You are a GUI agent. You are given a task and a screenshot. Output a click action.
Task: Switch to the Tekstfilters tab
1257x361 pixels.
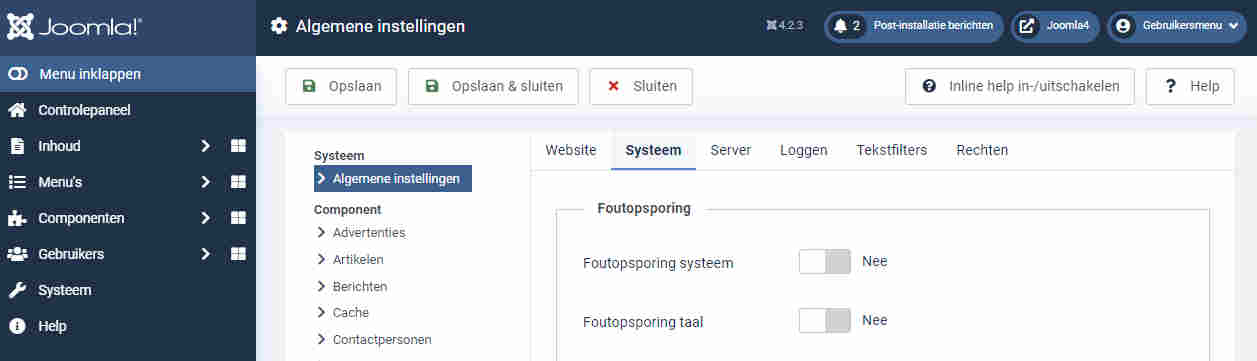pyautogui.click(x=891, y=150)
